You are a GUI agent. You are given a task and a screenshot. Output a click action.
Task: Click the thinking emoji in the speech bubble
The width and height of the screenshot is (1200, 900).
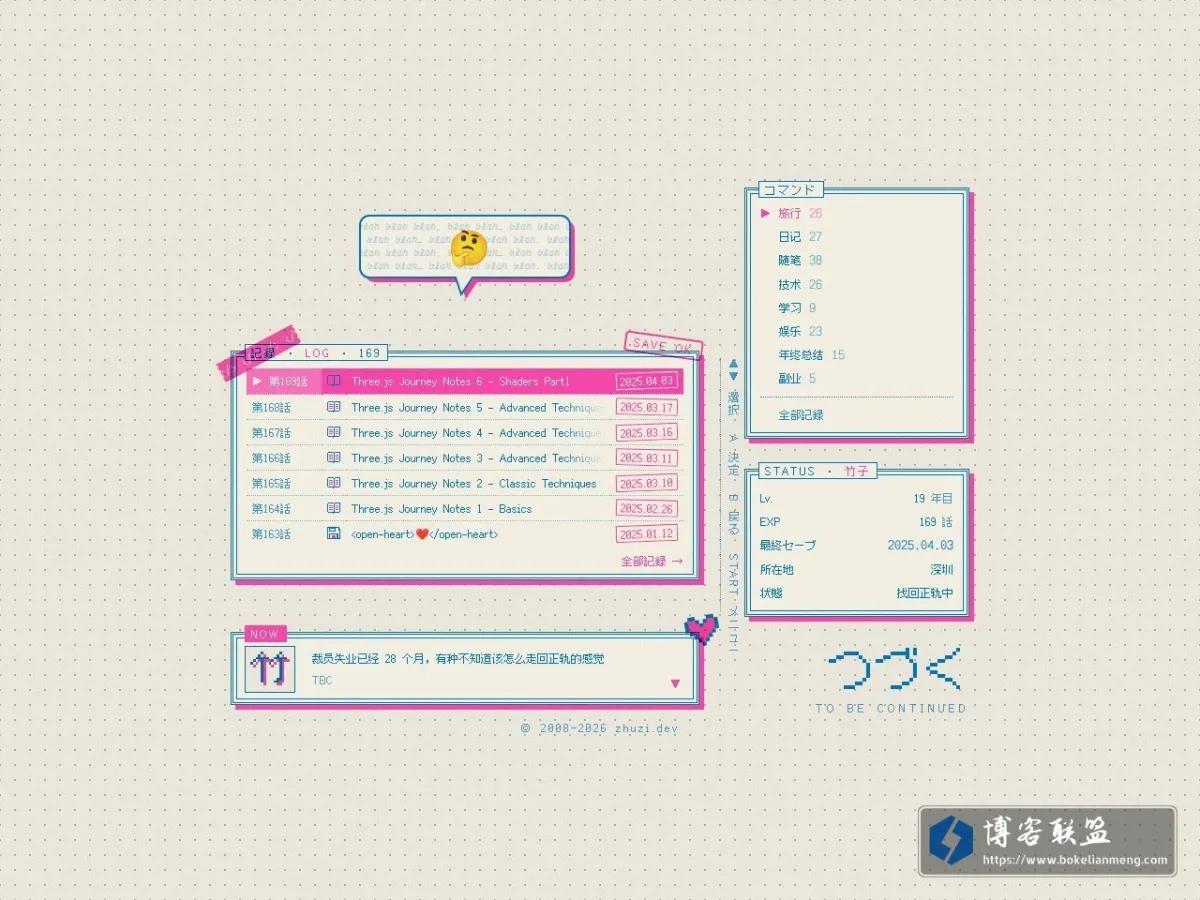point(468,248)
